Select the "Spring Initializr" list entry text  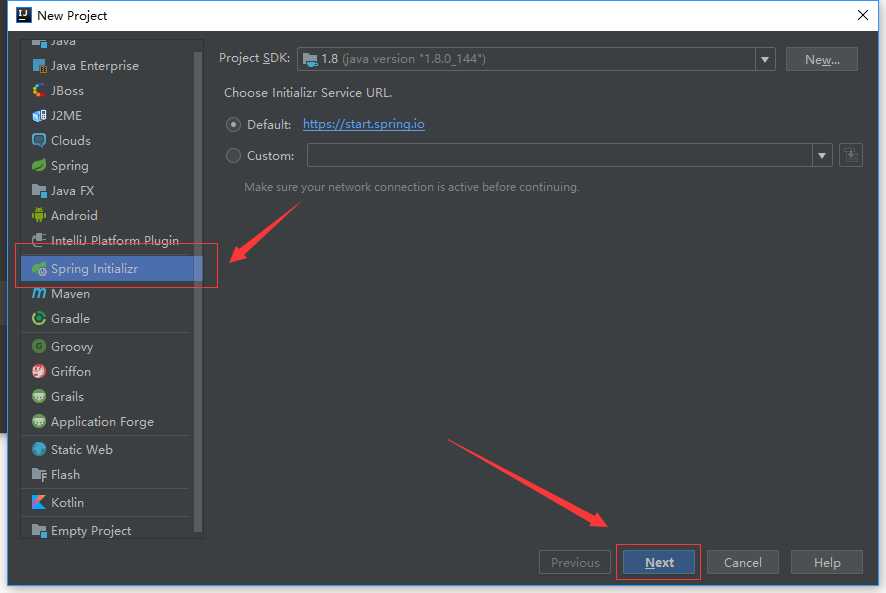[x=94, y=269]
